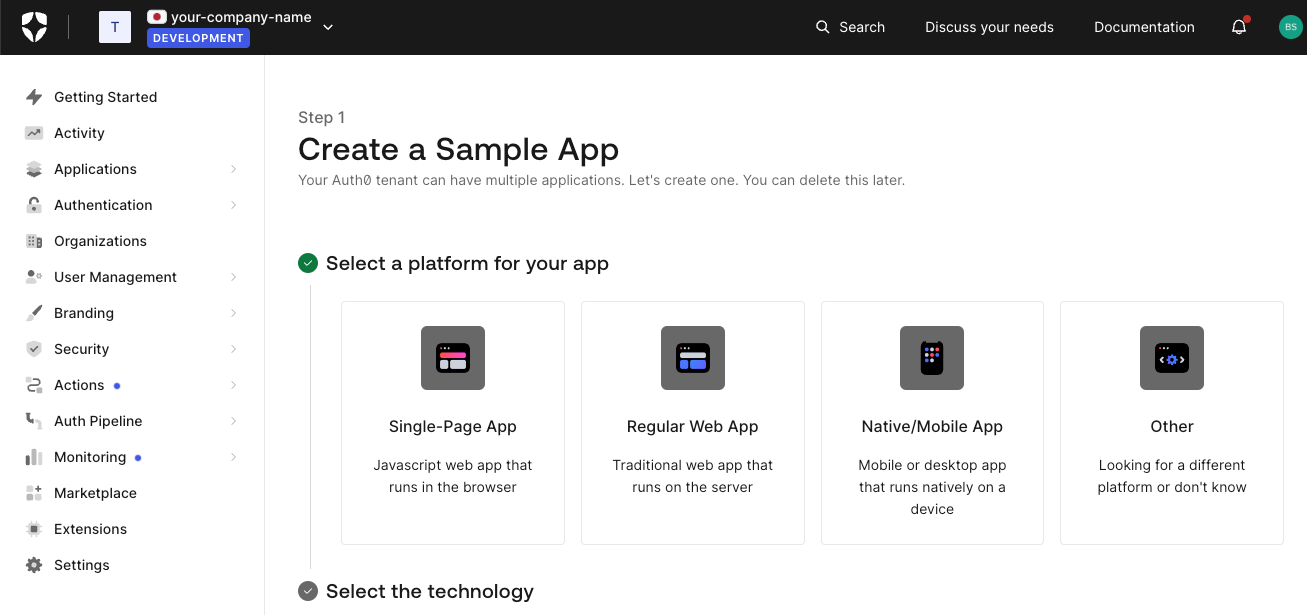Viewport: 1307px width, 615px height.
Task: Open the Documentation link
Action: [x=1144, y=27]
